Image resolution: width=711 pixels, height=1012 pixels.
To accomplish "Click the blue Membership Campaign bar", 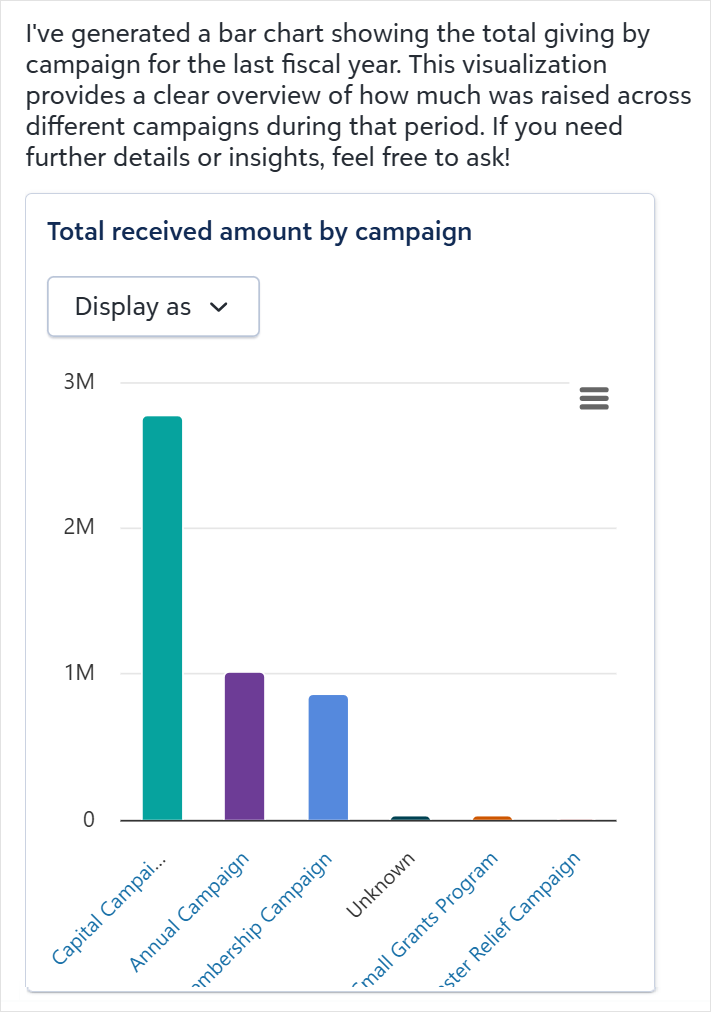I will (x=328, y=757).
